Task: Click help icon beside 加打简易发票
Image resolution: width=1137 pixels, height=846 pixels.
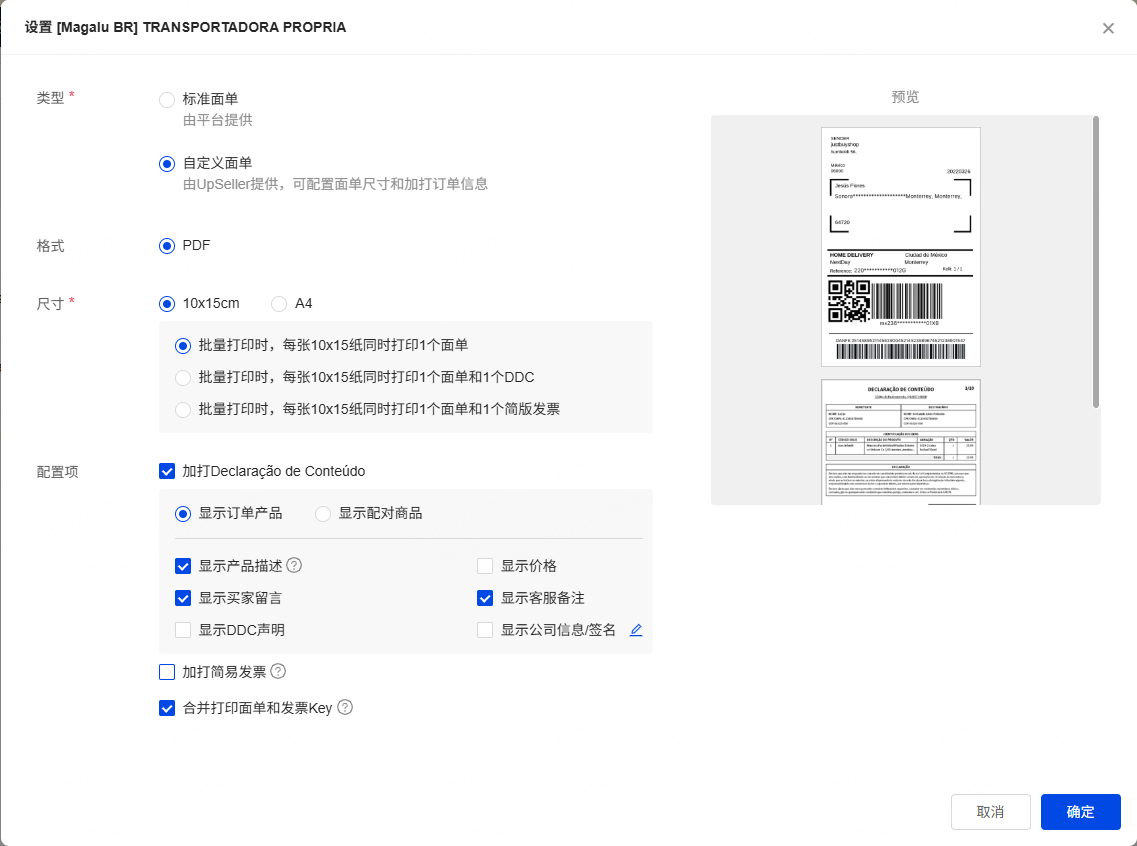Action: 278,671
